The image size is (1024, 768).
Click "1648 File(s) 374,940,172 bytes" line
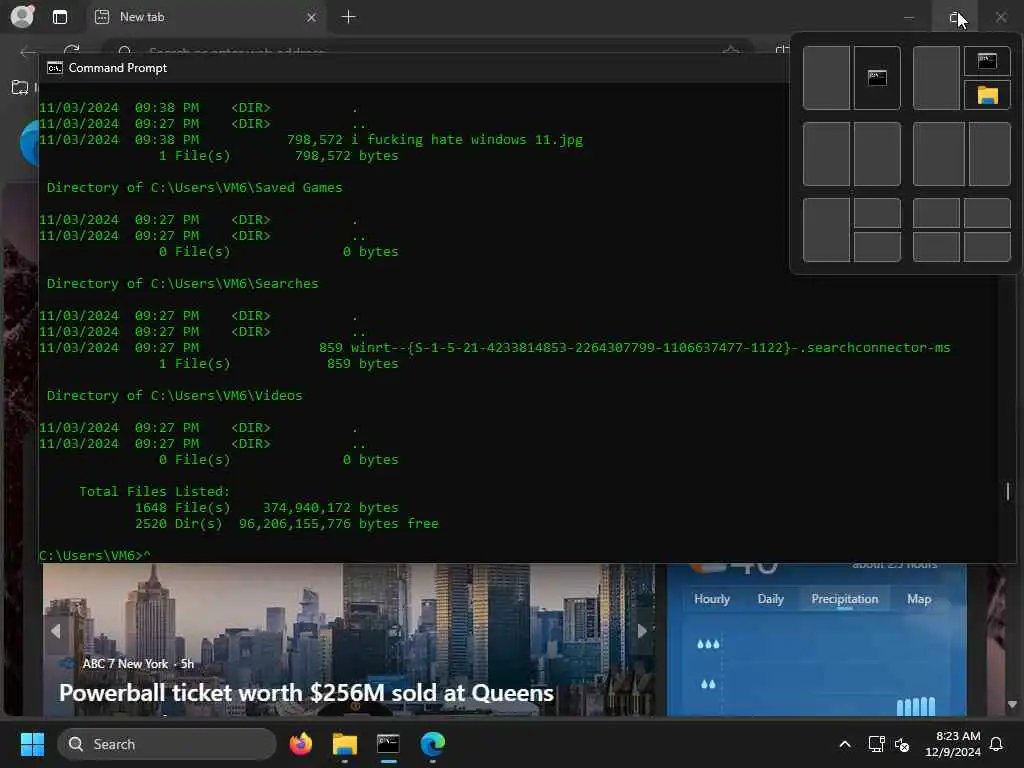pos(266,507)
